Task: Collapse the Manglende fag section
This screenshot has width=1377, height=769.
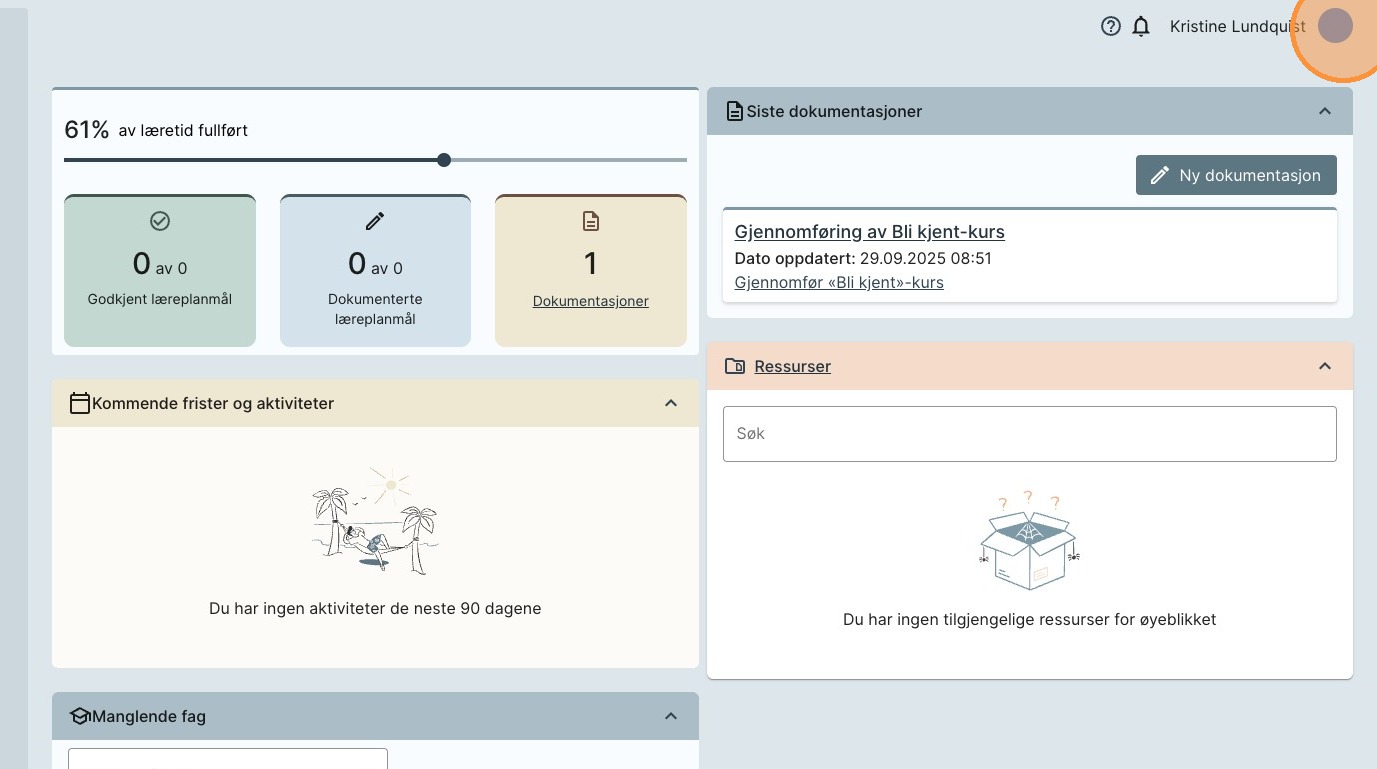Action: point(671,716)
